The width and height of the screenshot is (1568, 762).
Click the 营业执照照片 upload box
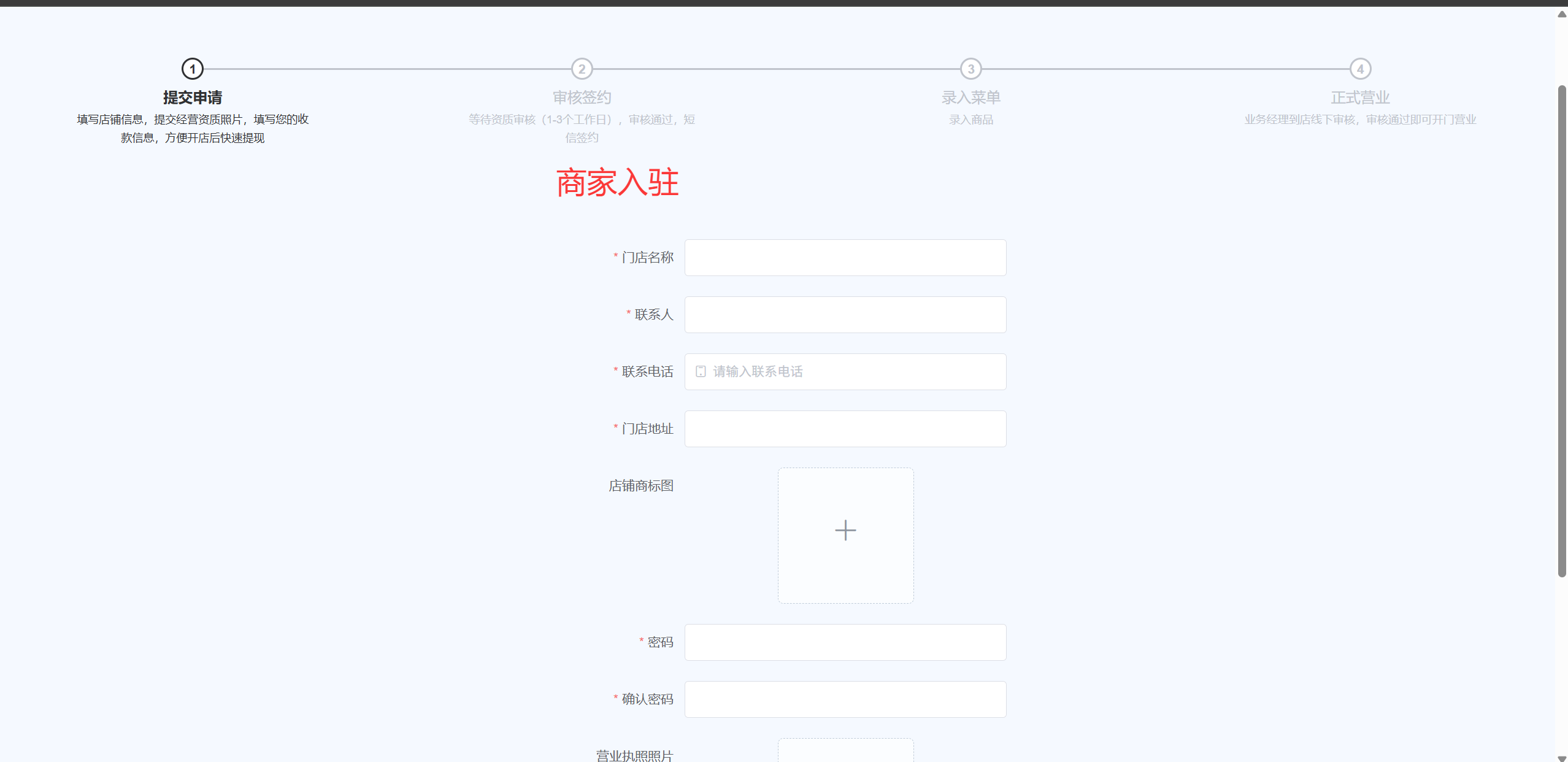point(845,752)
